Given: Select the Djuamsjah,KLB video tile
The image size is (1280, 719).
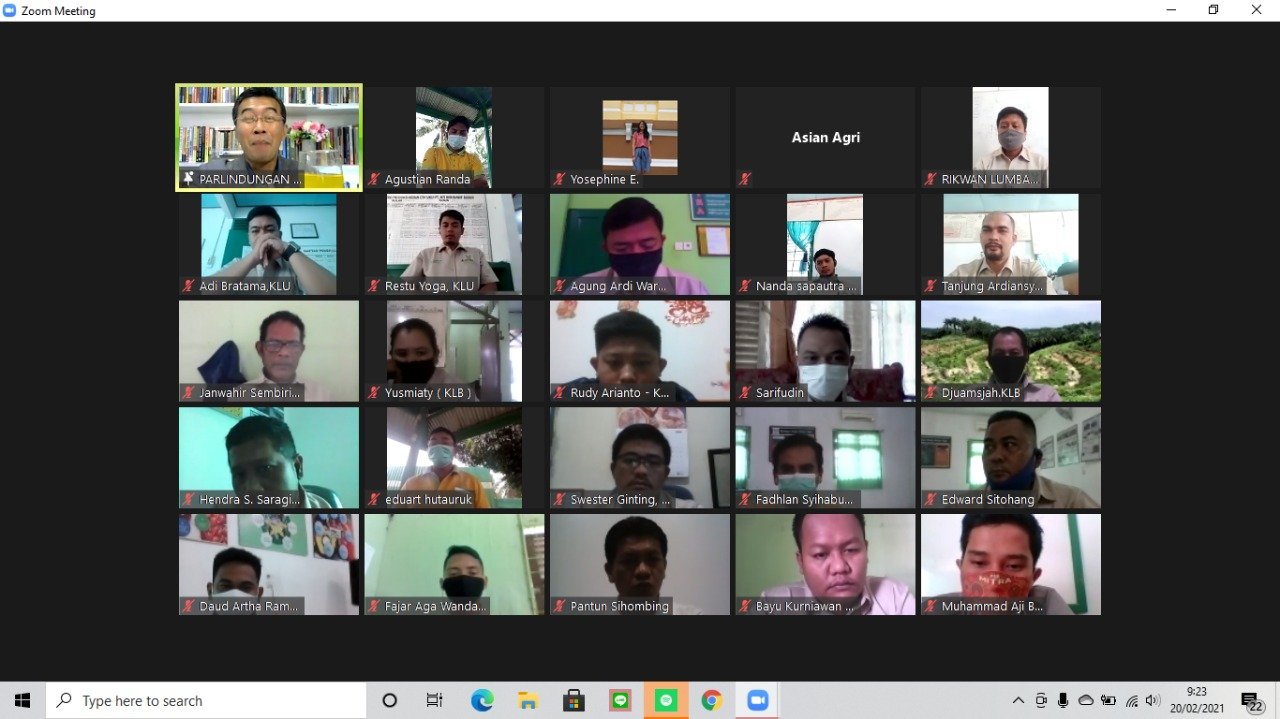Looking at the screenshot, I should click(1010, 350).
